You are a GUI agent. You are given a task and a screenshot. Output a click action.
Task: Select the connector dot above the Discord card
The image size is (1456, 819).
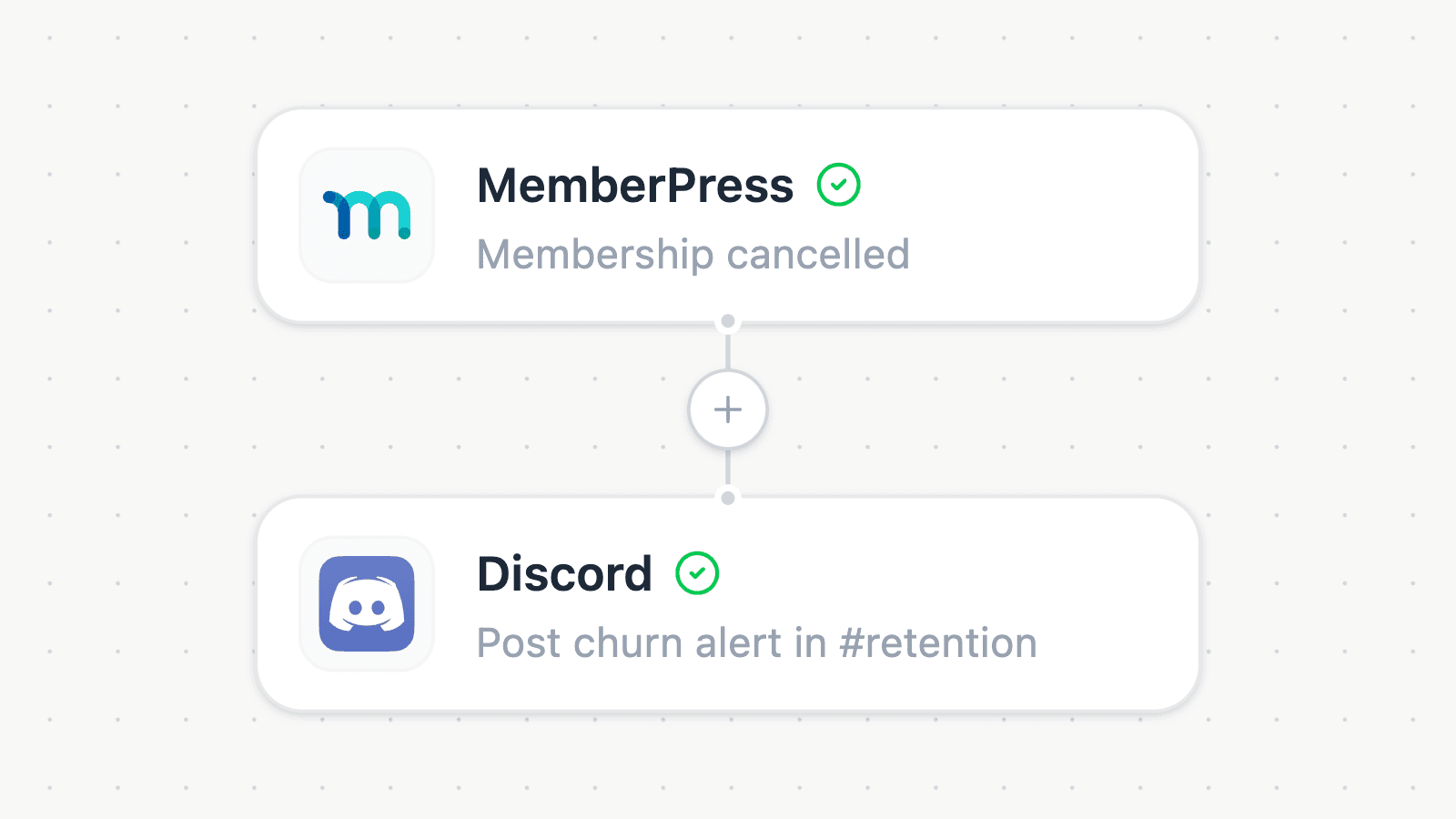(x=727, y=497)
